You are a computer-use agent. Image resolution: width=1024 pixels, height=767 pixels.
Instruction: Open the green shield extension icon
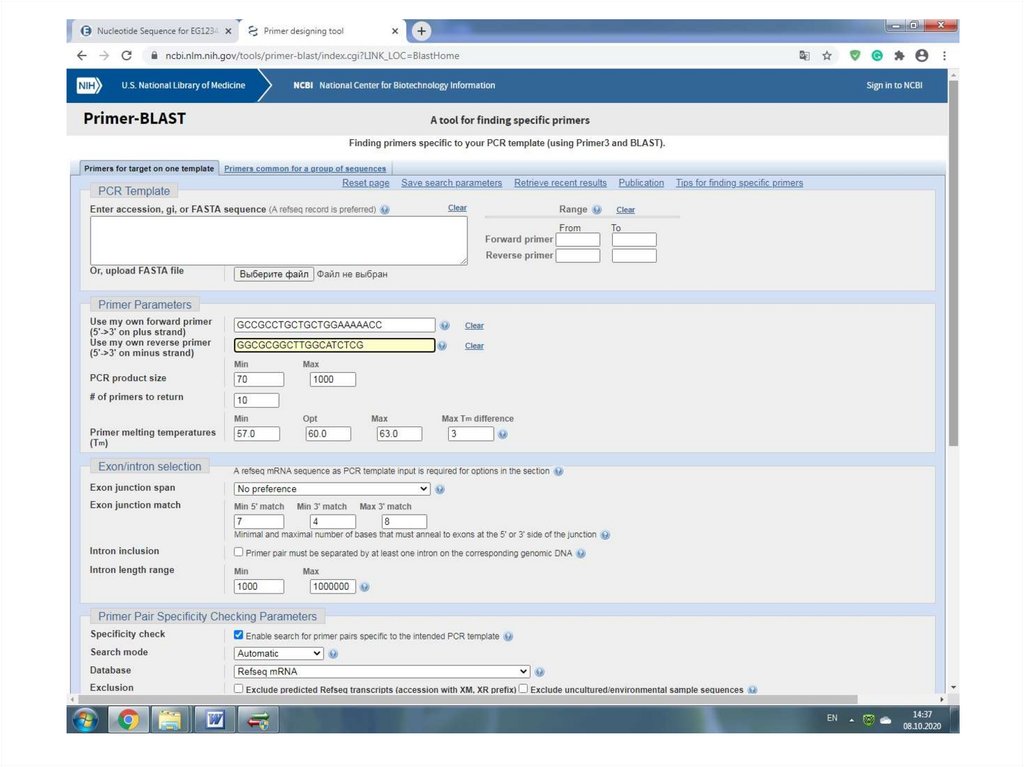coord(854,56)
